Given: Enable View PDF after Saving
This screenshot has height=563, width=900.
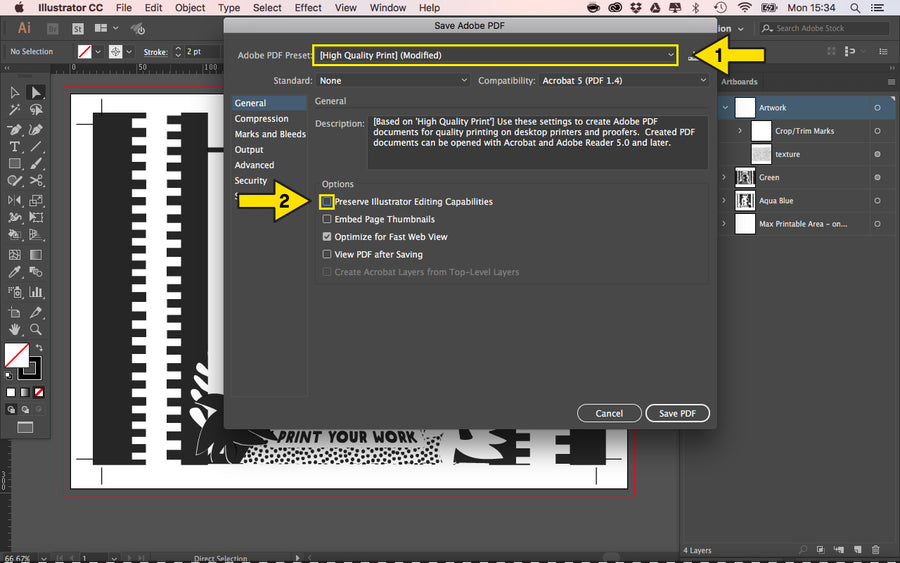Looking at the screenshot, I should pos(327,254).
